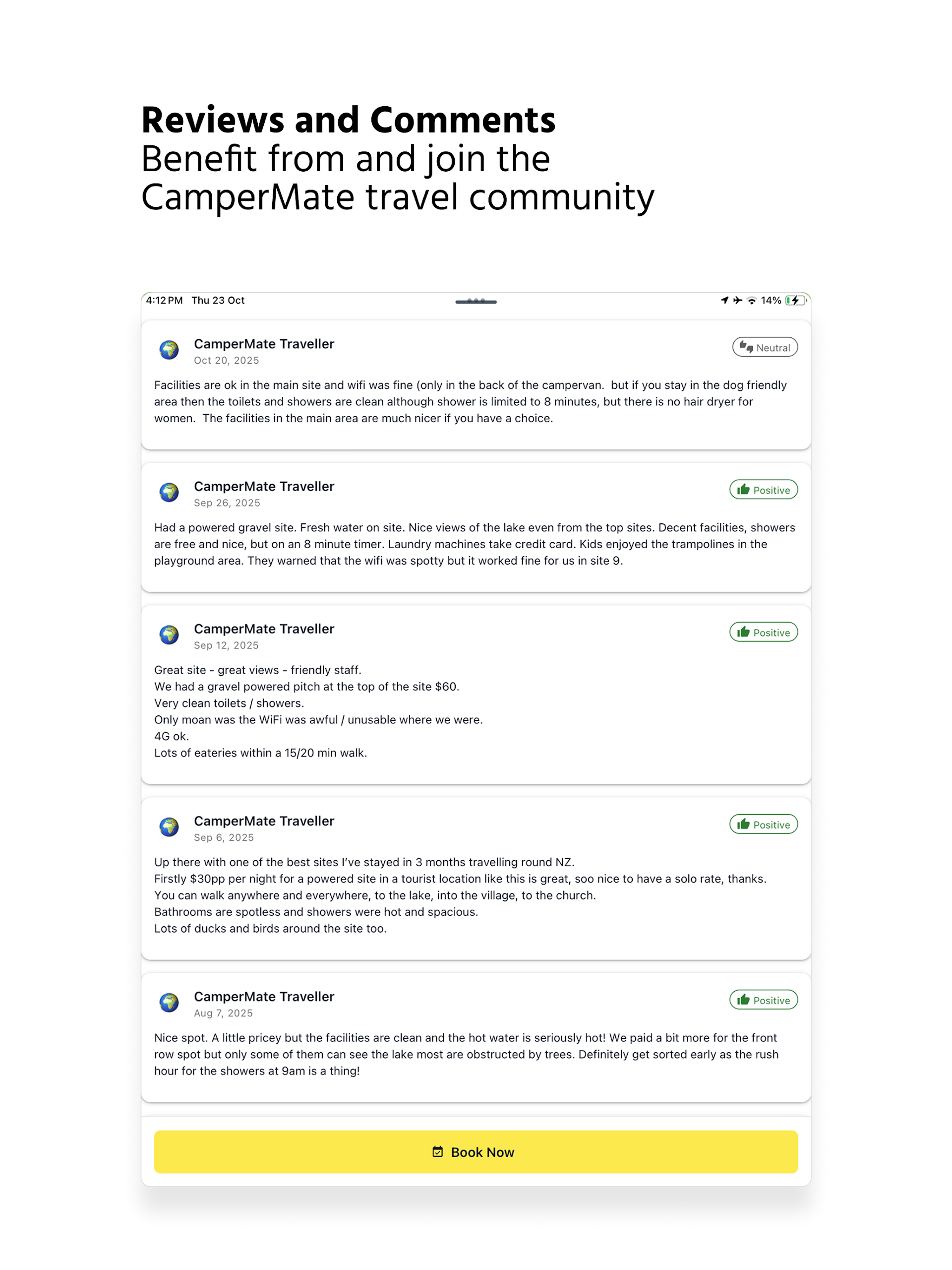Tap the Positive badge on Sep 12 review
Screen dimensions: 952x1270
click(763, 632)
